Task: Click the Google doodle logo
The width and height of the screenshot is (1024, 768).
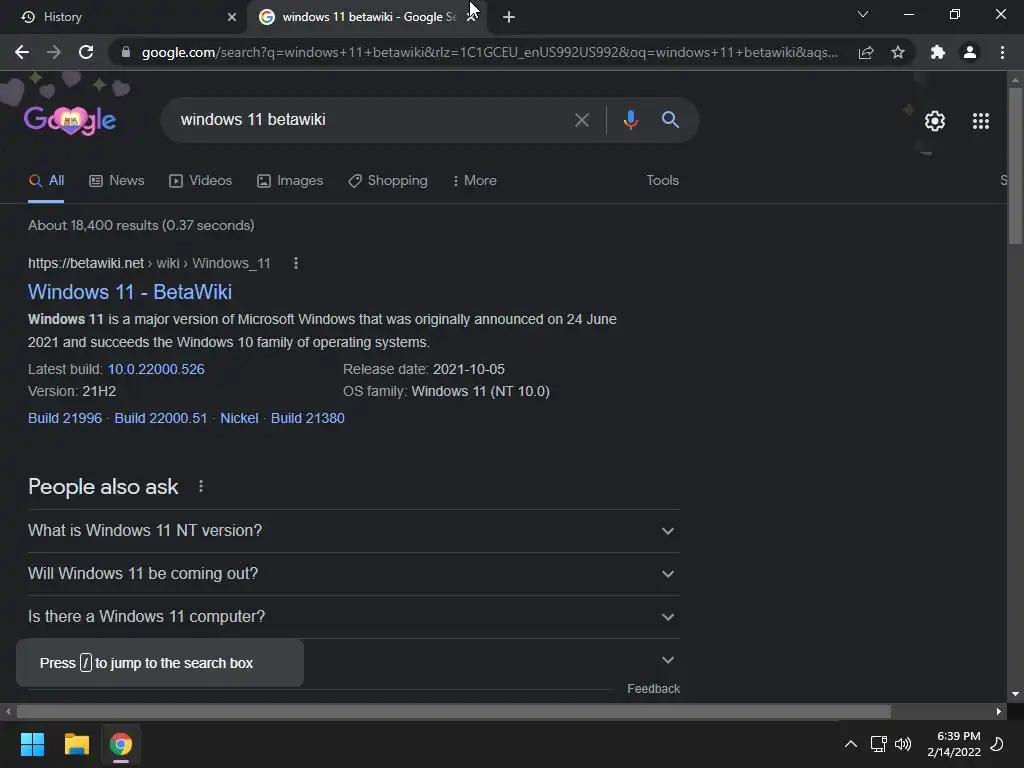Action: click(70, 120)
